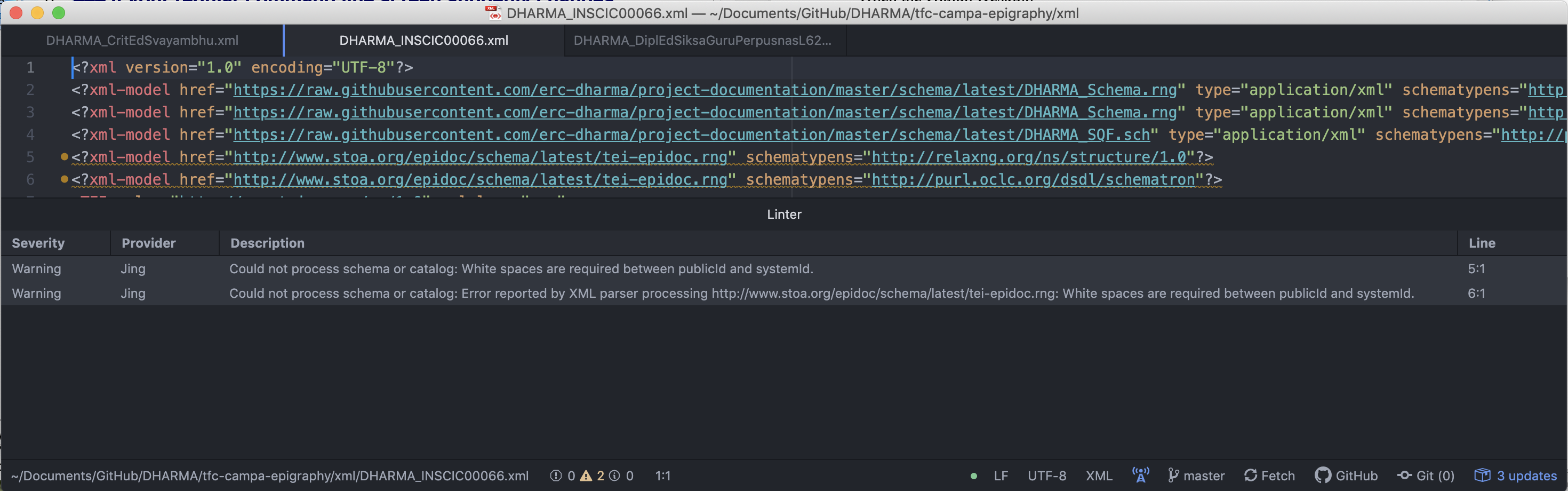Change the LF line ending setting

[x=1001, y=476]
